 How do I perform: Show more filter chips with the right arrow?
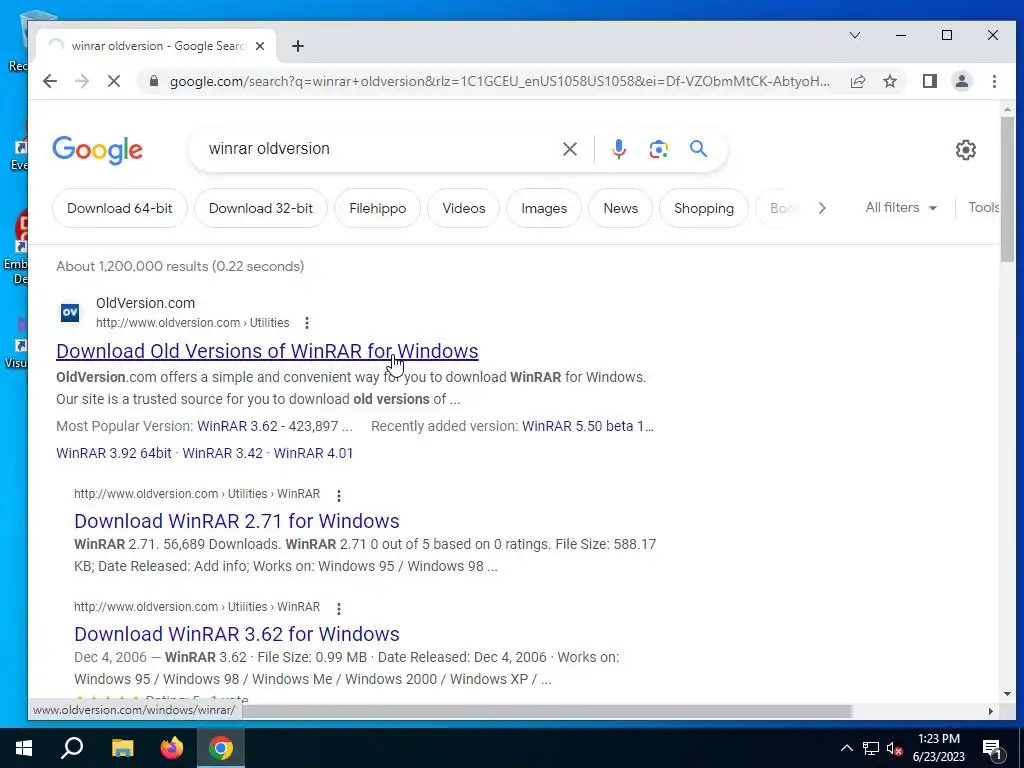tap(822, 208)
